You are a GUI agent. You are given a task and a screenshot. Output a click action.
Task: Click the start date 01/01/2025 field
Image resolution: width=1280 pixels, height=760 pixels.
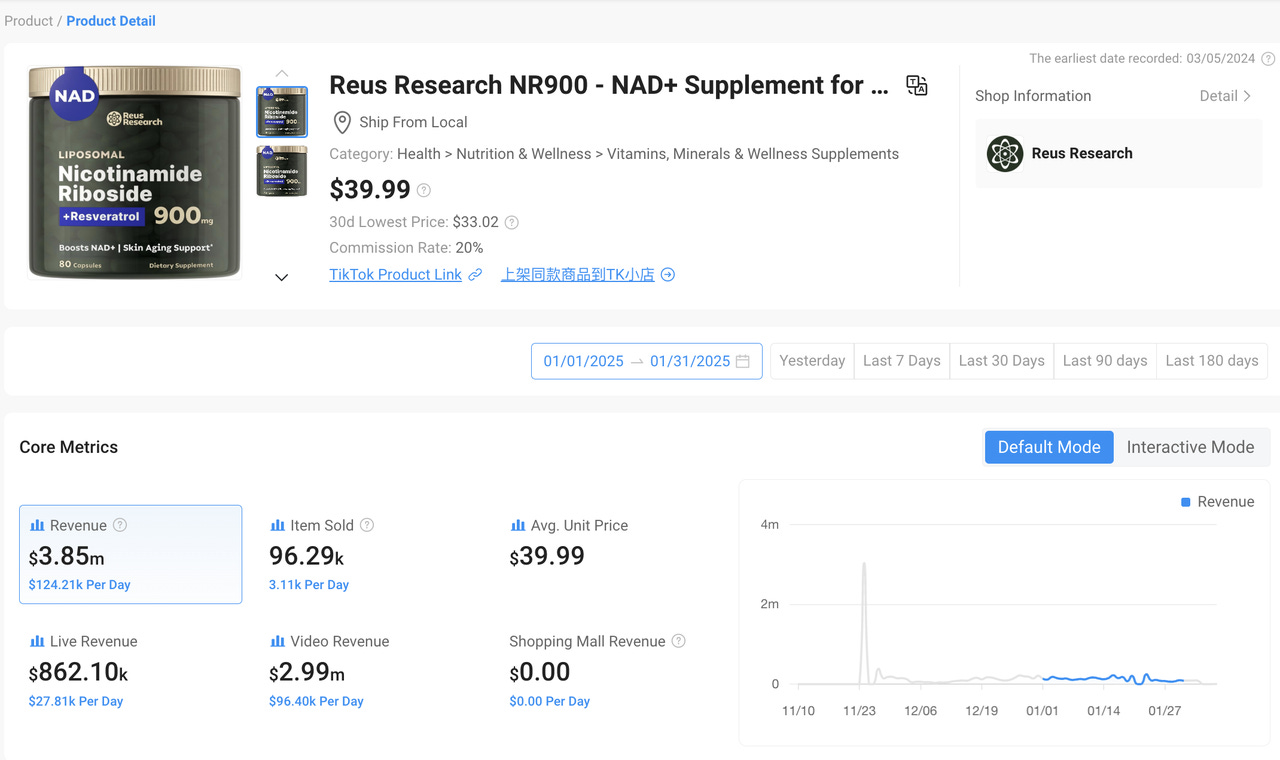point(584,361)
